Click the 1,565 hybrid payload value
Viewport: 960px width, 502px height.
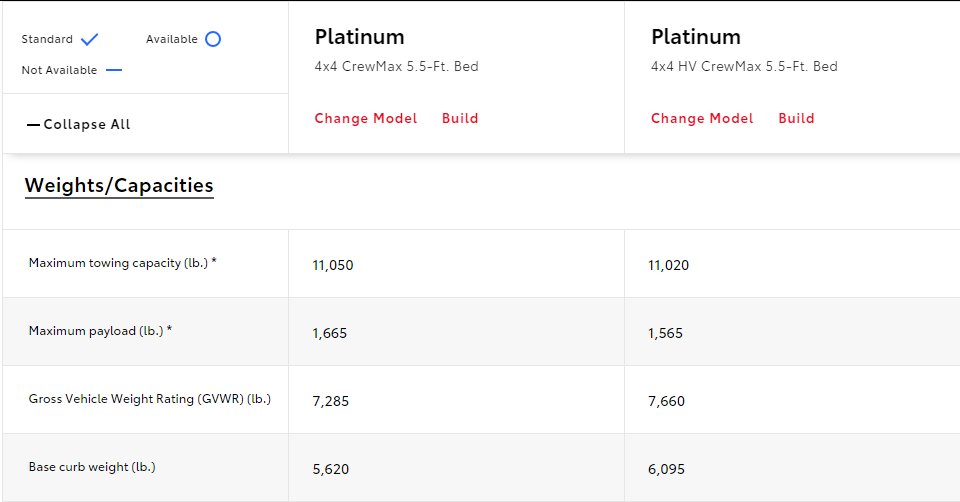click(666, 333)
